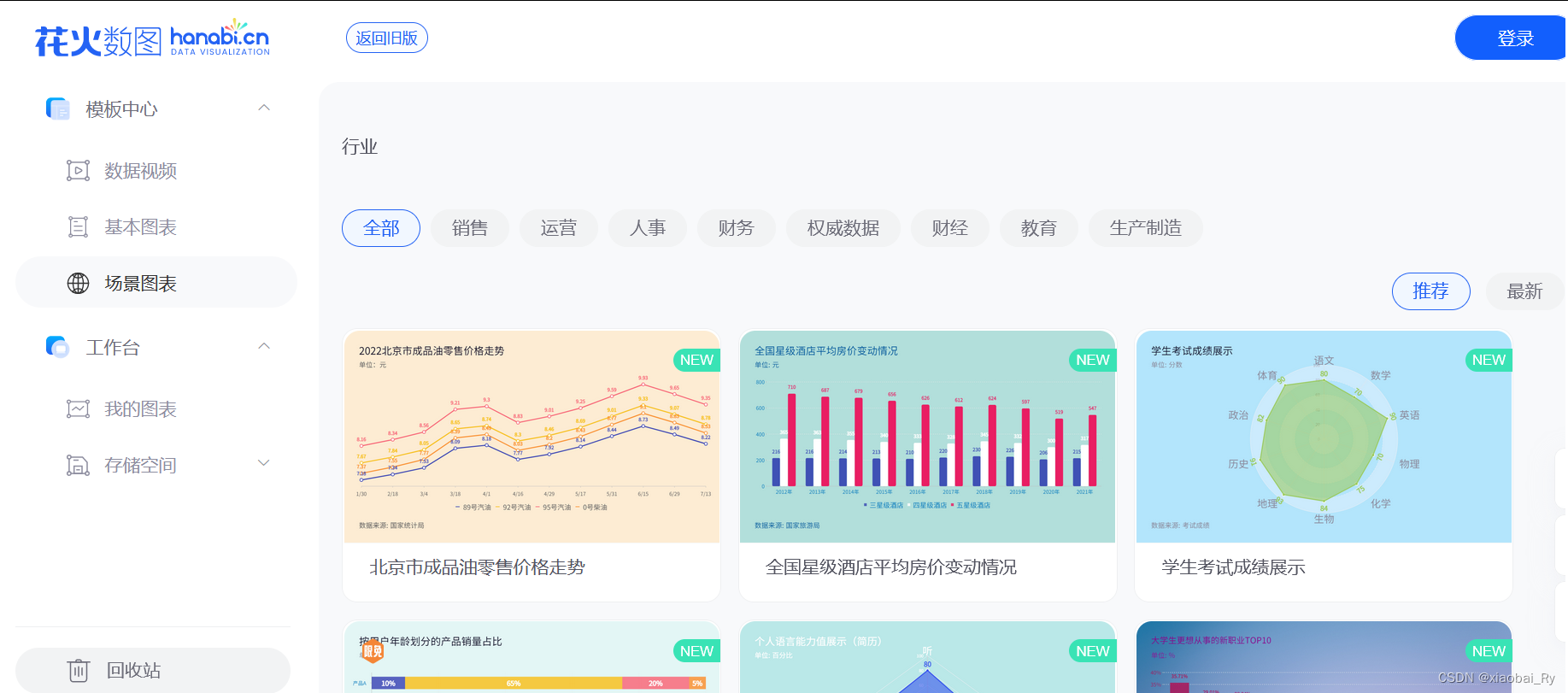Click the 数据视频 video icon
1568x693 pixels.
[78, 171]
